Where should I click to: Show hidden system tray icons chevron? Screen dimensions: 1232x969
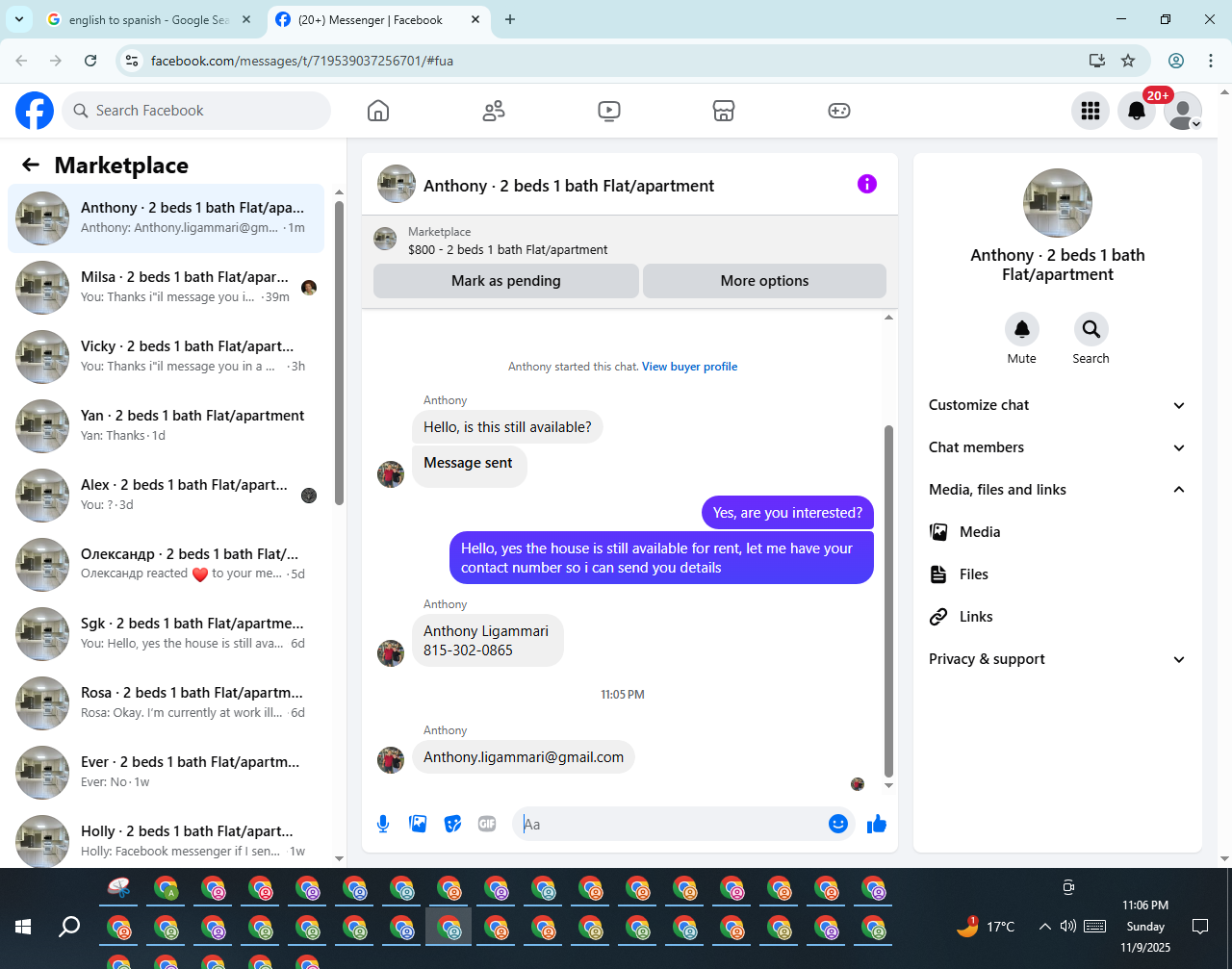pyautogui.click(x=1044, y=927)
